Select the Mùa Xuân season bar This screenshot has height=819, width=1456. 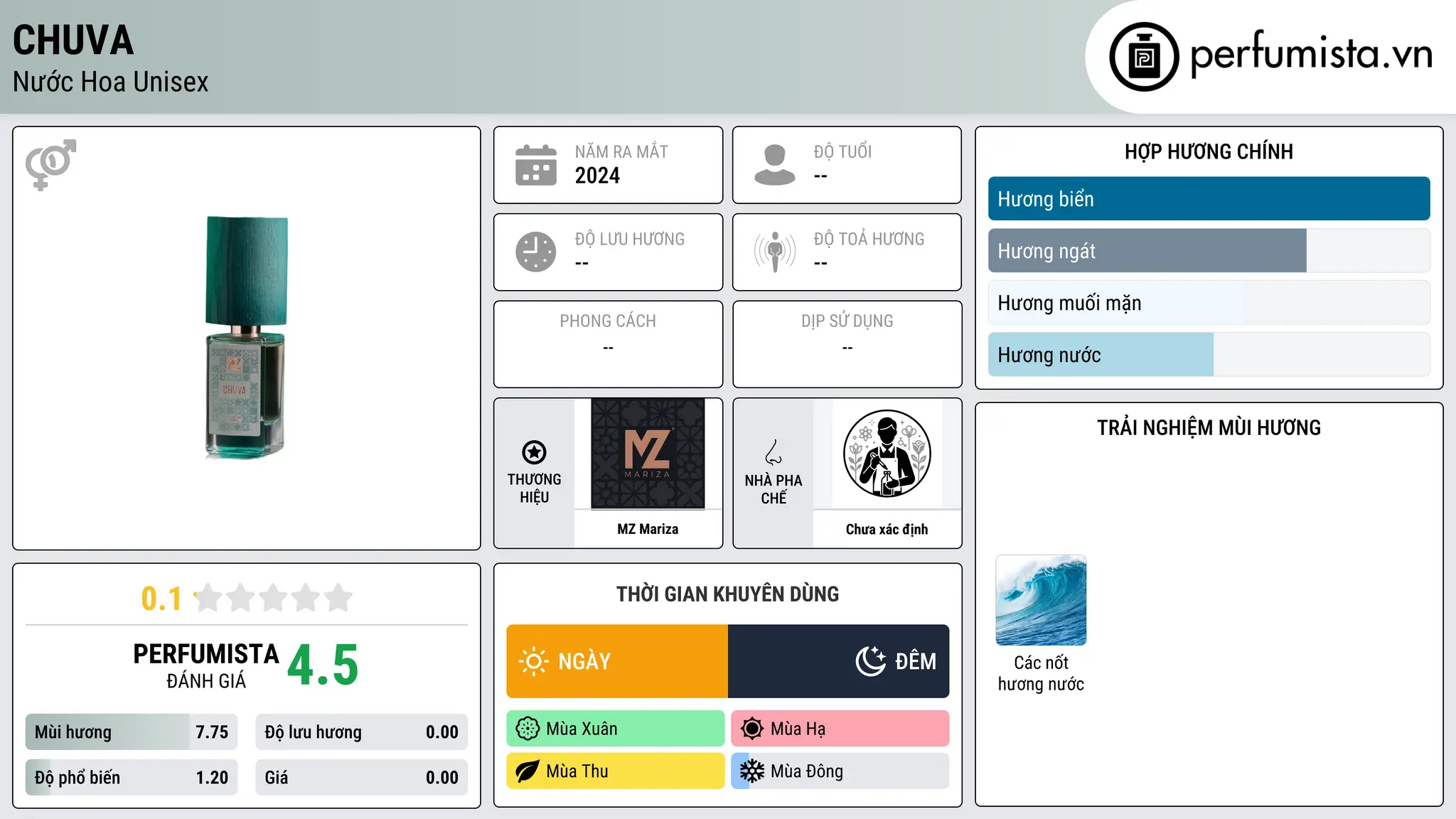pos(616,729)
